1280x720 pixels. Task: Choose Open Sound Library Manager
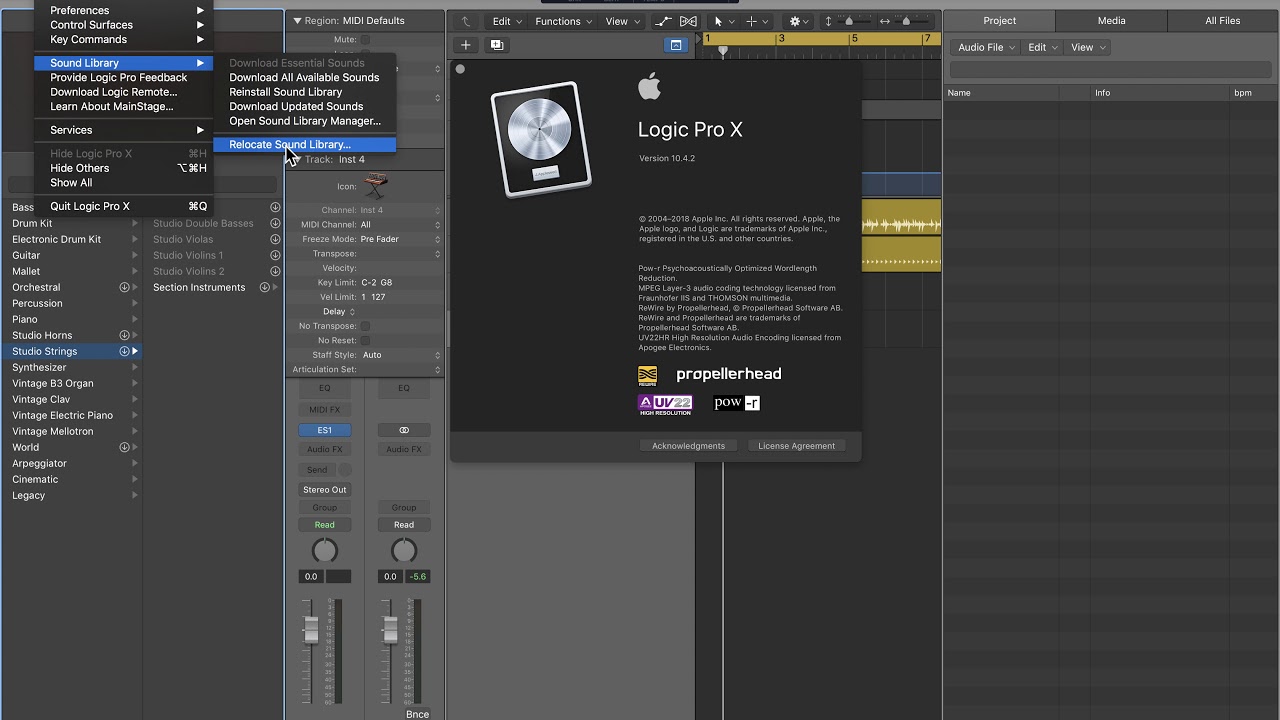coord(305,121)
